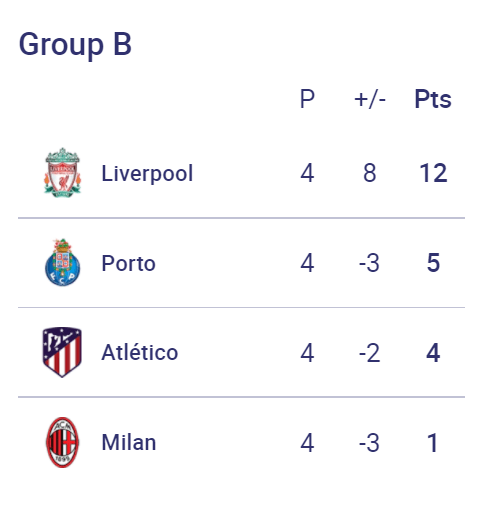Click the AC Milan club crest
The width and height of the screenshot is (481, 510).
[x=62, y=442]
